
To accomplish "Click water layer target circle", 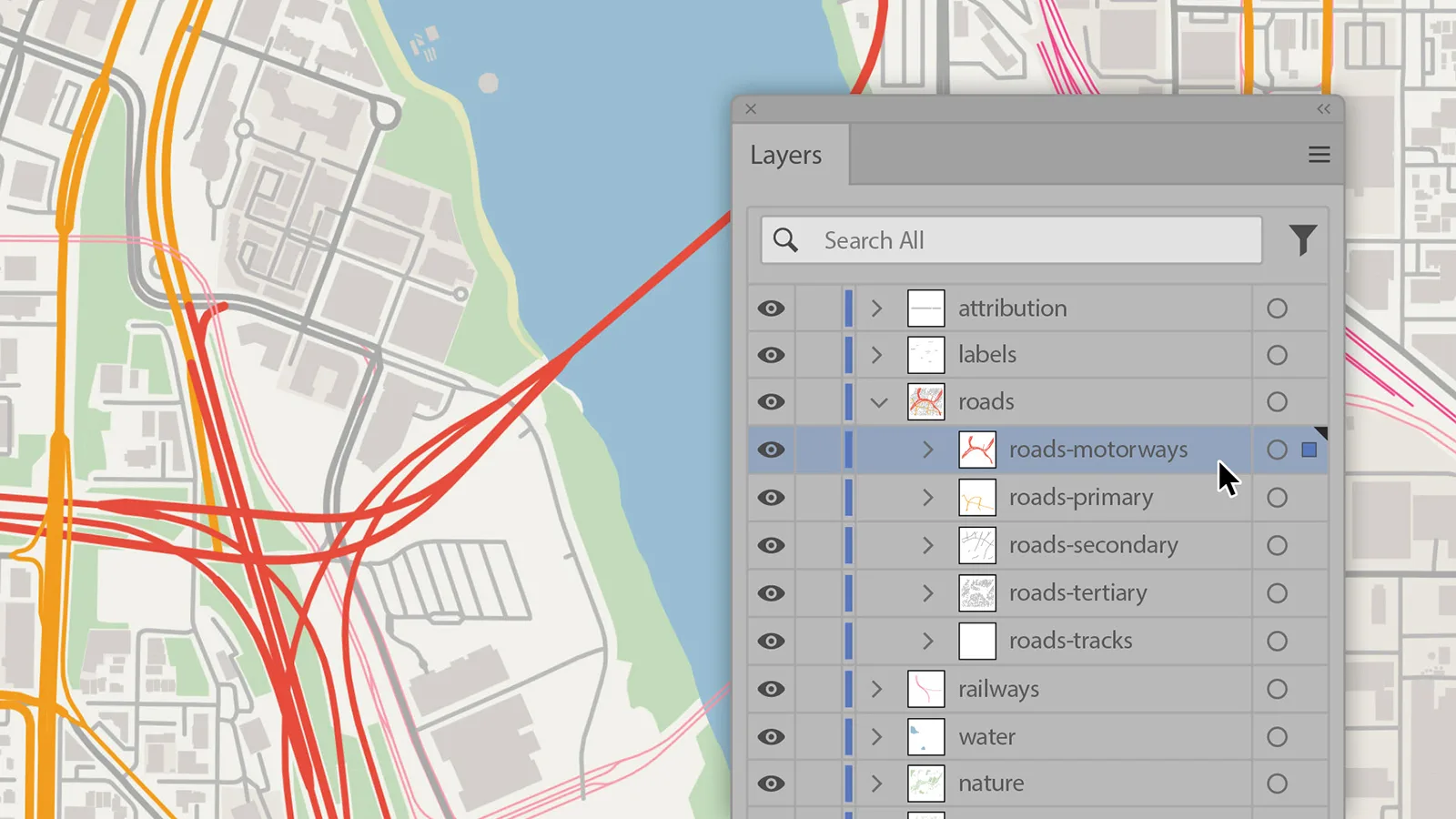I will pos(1277,737).
